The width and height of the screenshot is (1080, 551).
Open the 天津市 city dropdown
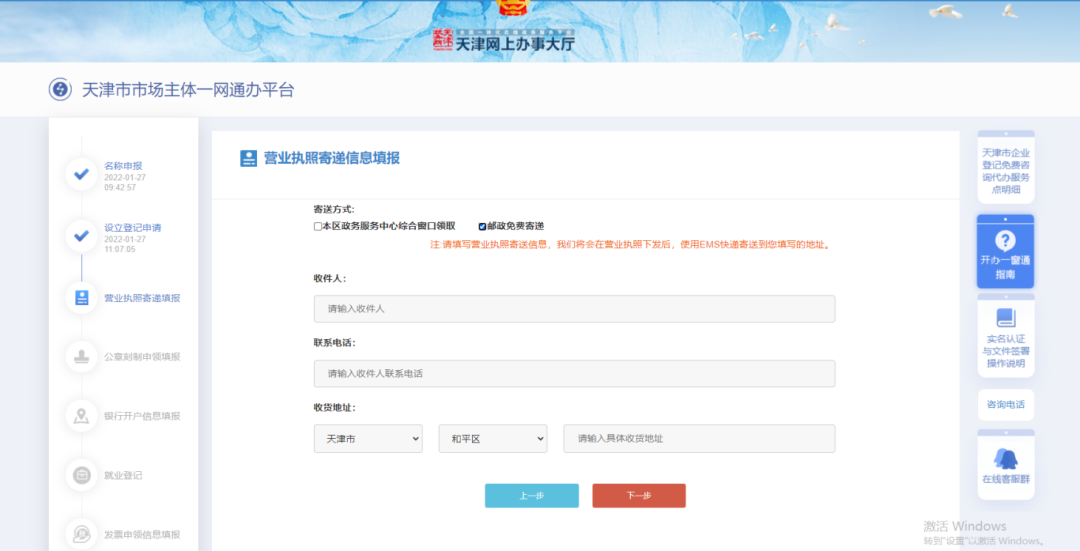368,439
